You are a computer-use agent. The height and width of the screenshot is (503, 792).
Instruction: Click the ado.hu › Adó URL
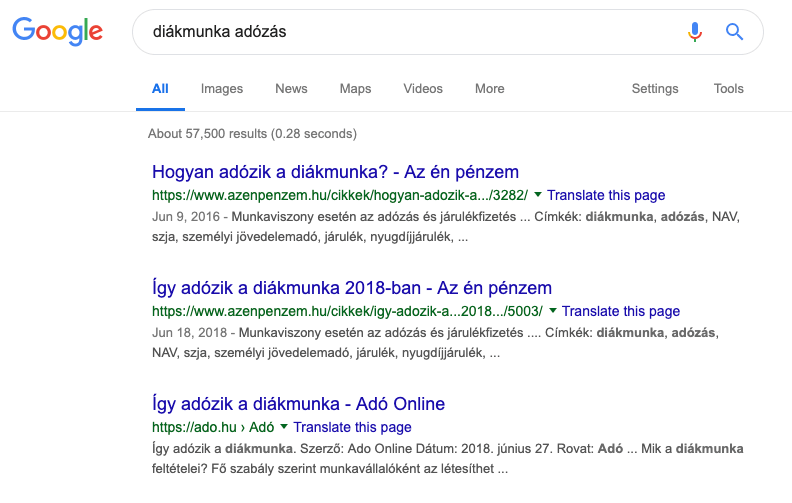pyautogui.click(x=213, y=427)
